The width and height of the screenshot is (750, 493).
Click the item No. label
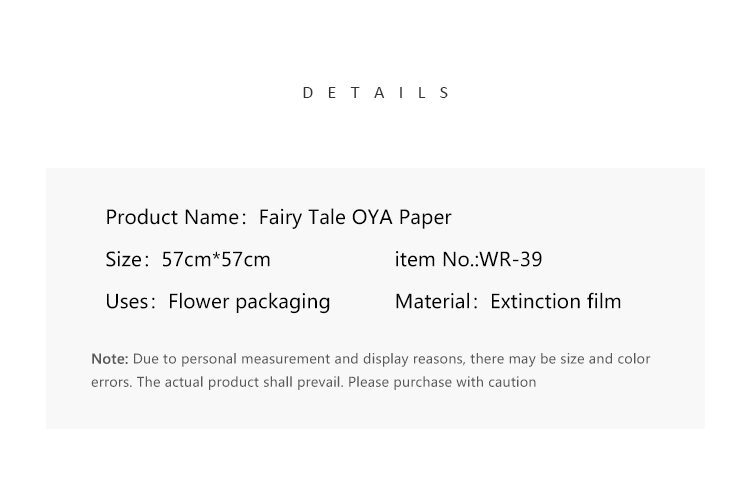click(436, 260)
